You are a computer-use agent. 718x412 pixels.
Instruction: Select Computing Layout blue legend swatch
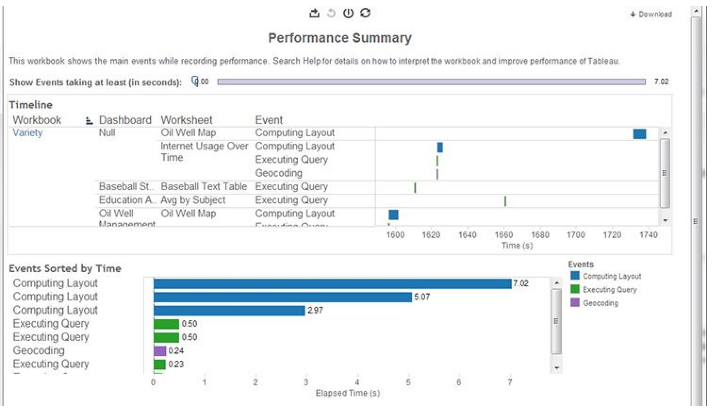575,276
